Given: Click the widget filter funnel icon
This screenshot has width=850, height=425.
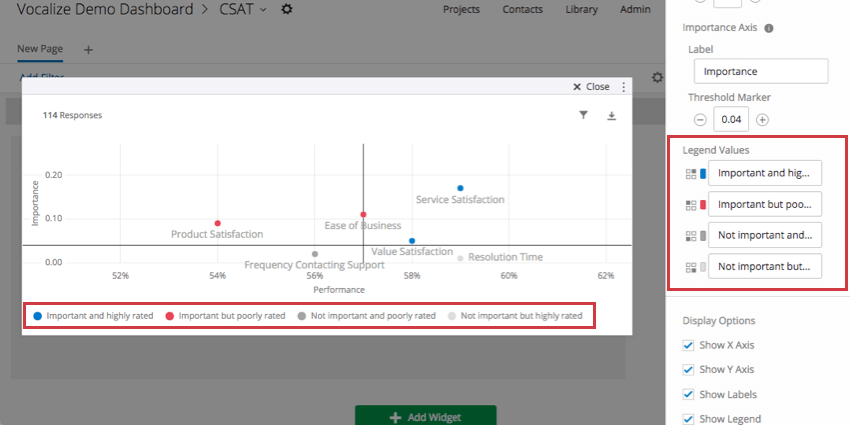Looking at the screenshot, I should point(584,116).
